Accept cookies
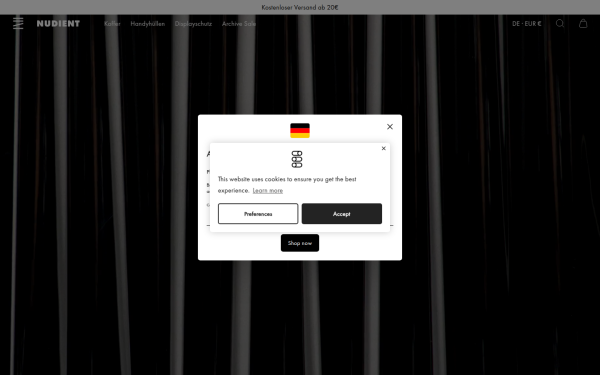The width and height of the screenshot is (600, 375). (342, 214)
